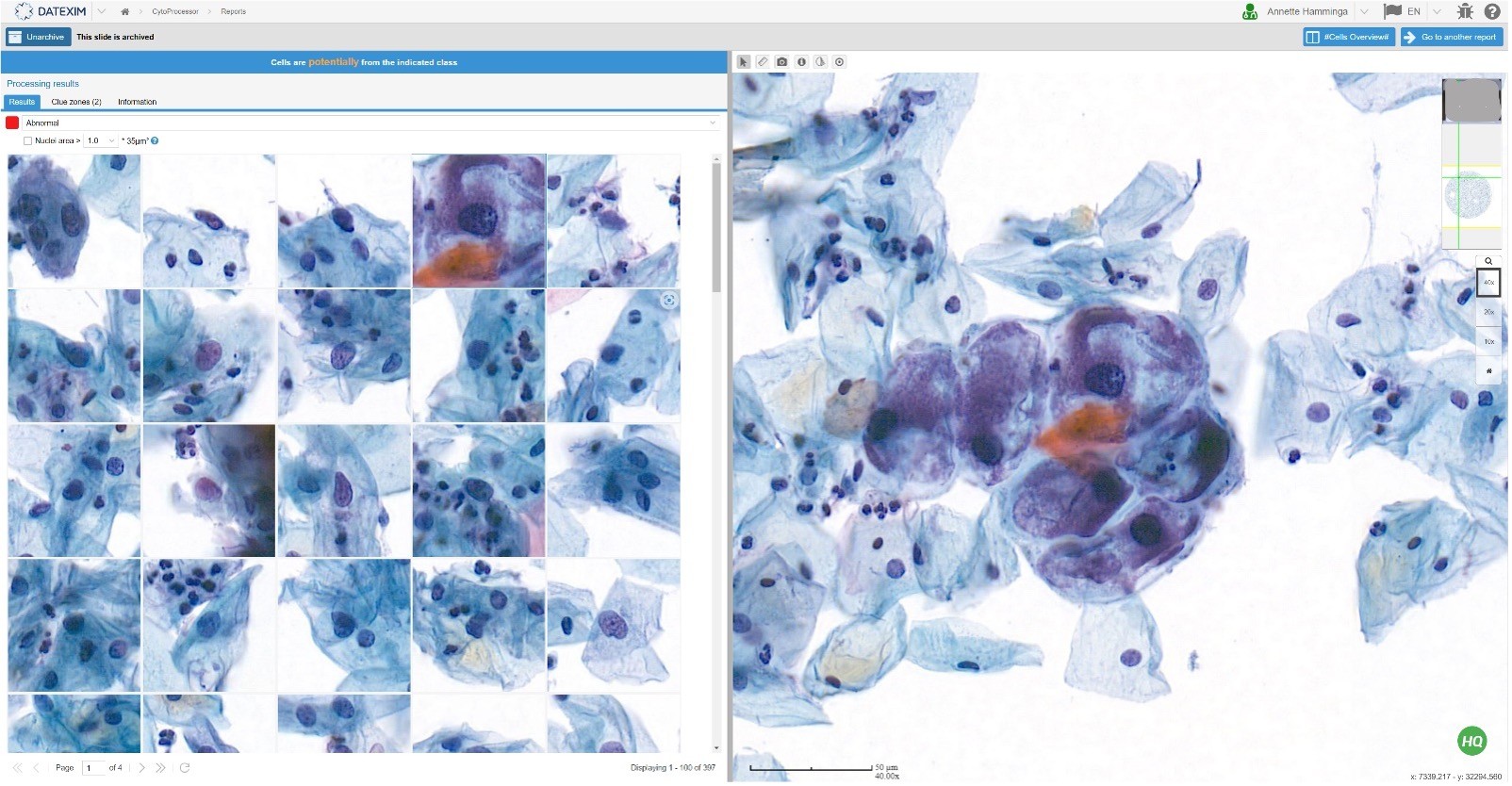Select the pointer cursor tool

[745, 62]
